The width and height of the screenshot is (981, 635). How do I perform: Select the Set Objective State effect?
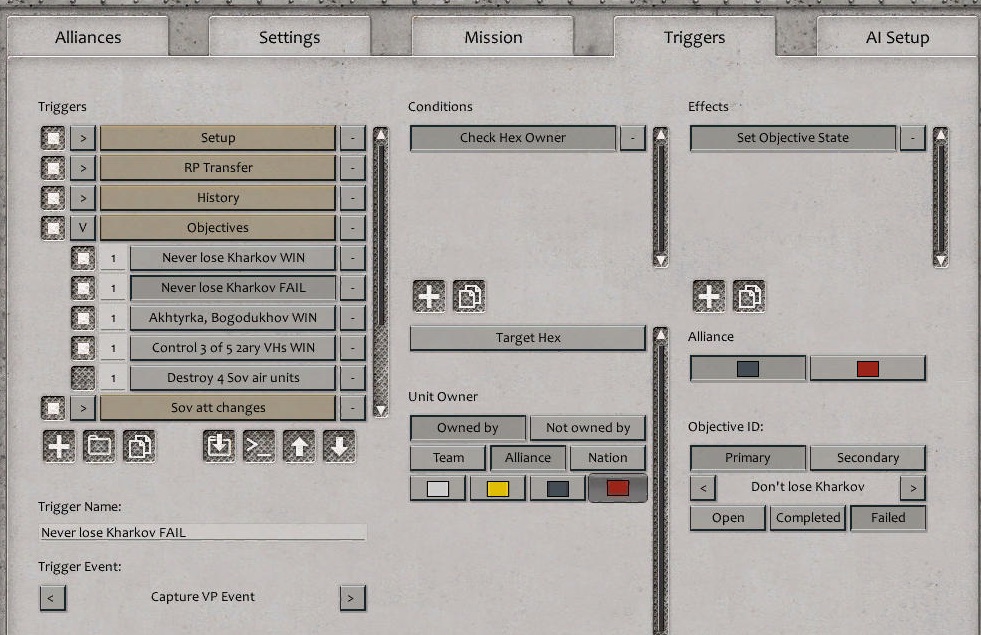(793, 138)
